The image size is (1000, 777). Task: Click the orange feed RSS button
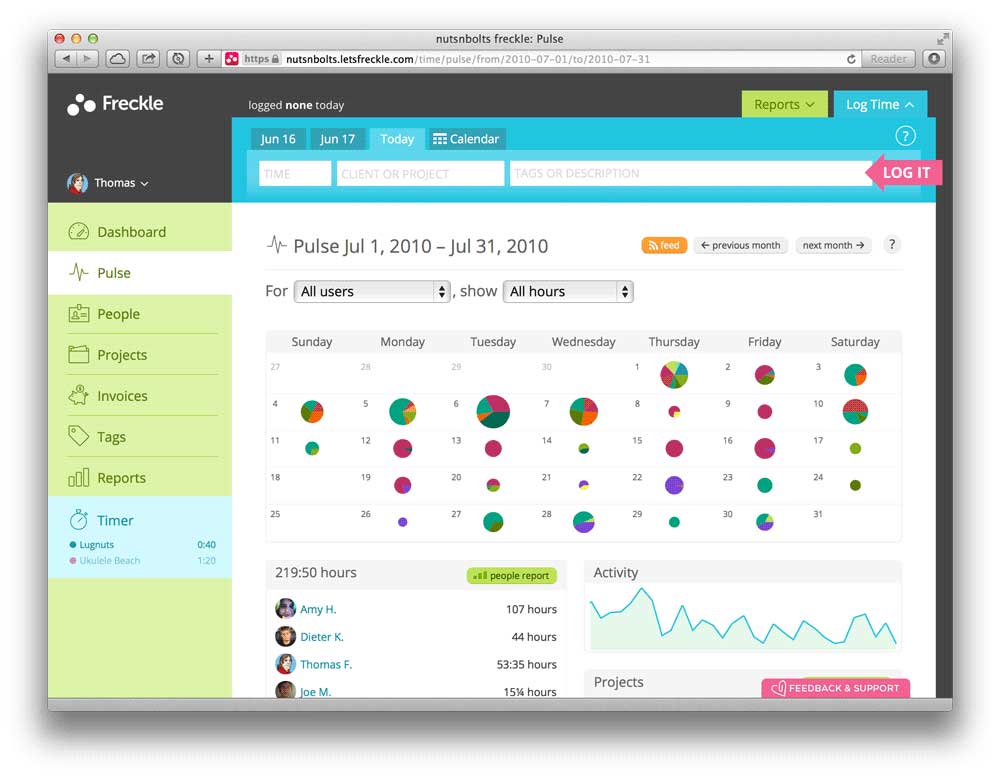click(664, 245)
